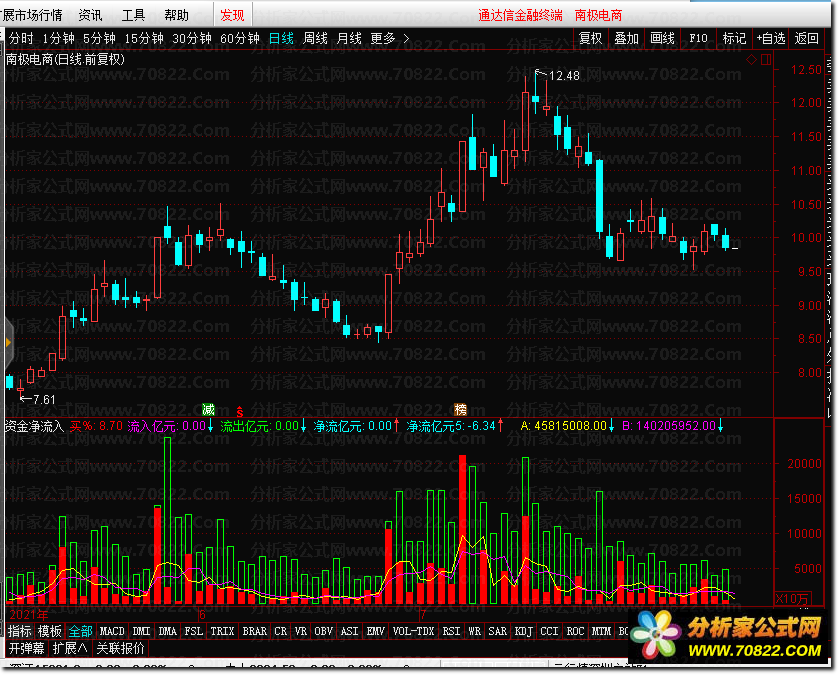The width and height of the screenshot is (840, 675).
Task: Select the 1分钟 period
Action: click(59, 39)
